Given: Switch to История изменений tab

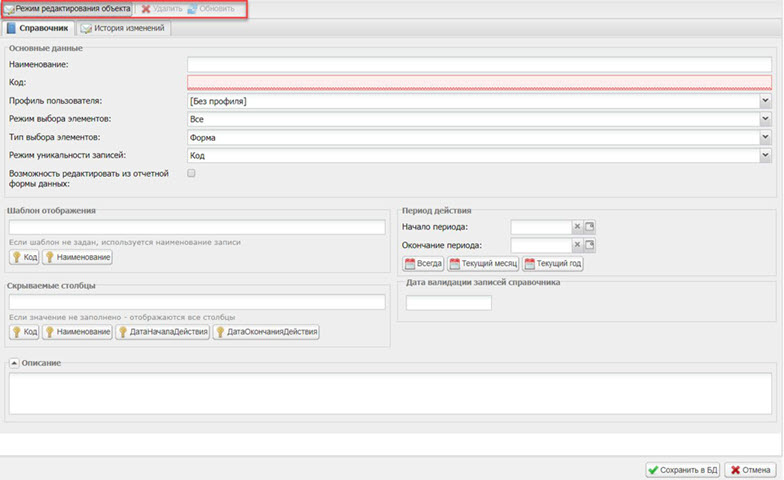Looking at the screenshot, I should (x=125, y=28).
